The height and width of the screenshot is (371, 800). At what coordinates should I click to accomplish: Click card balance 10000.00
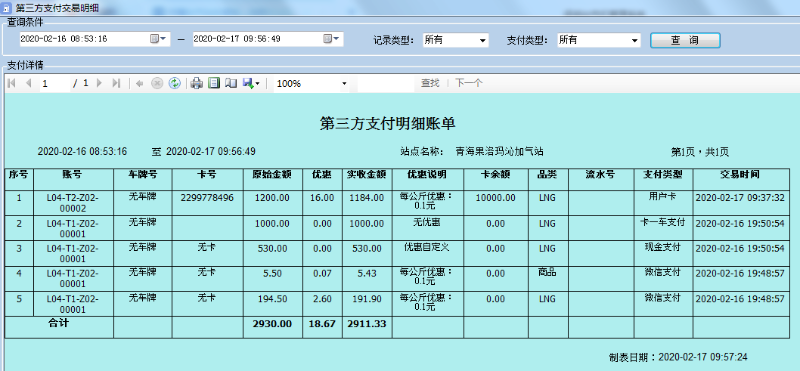495,197
